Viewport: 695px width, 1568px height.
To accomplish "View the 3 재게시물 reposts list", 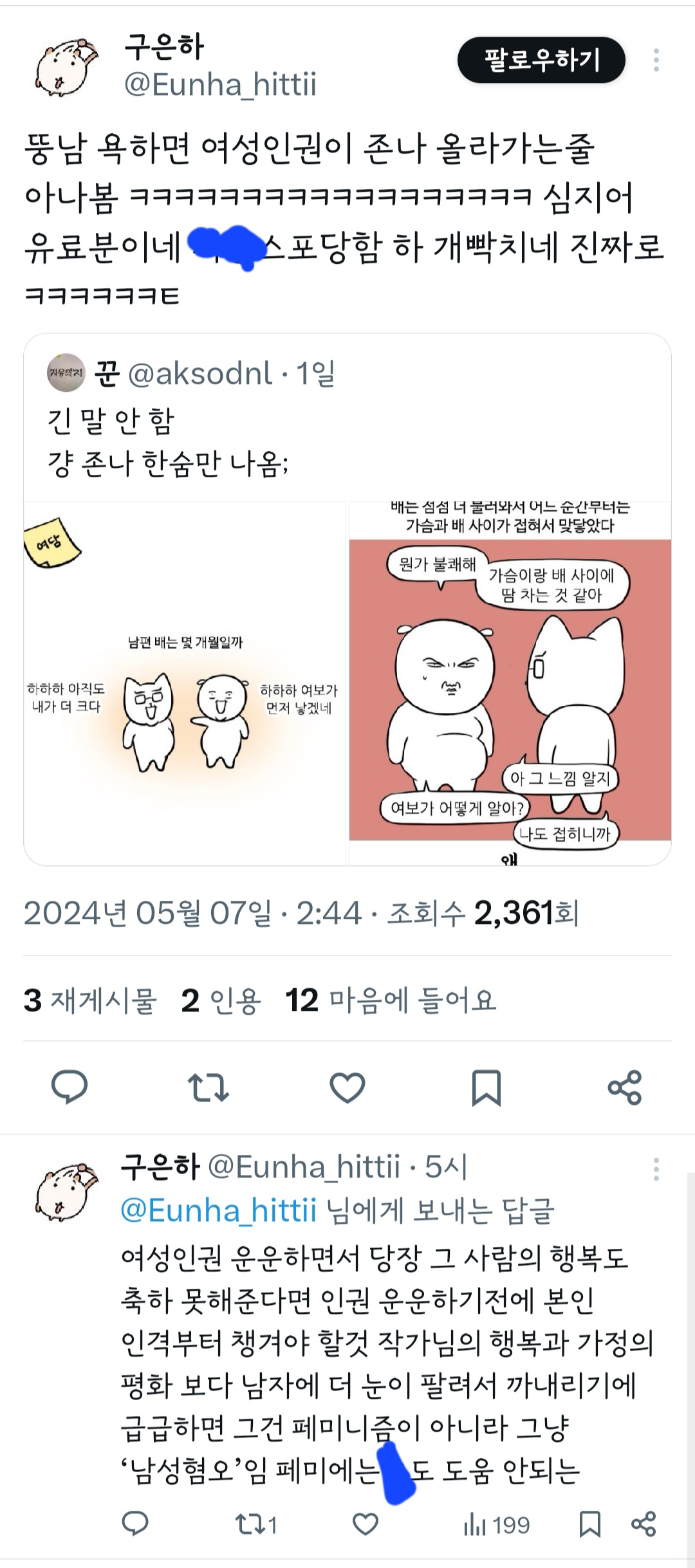I will tap(90, 1001).
